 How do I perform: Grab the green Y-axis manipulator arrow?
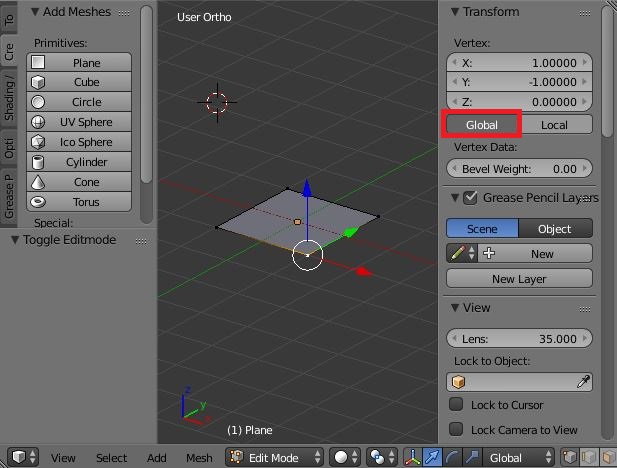click(350, 232)
